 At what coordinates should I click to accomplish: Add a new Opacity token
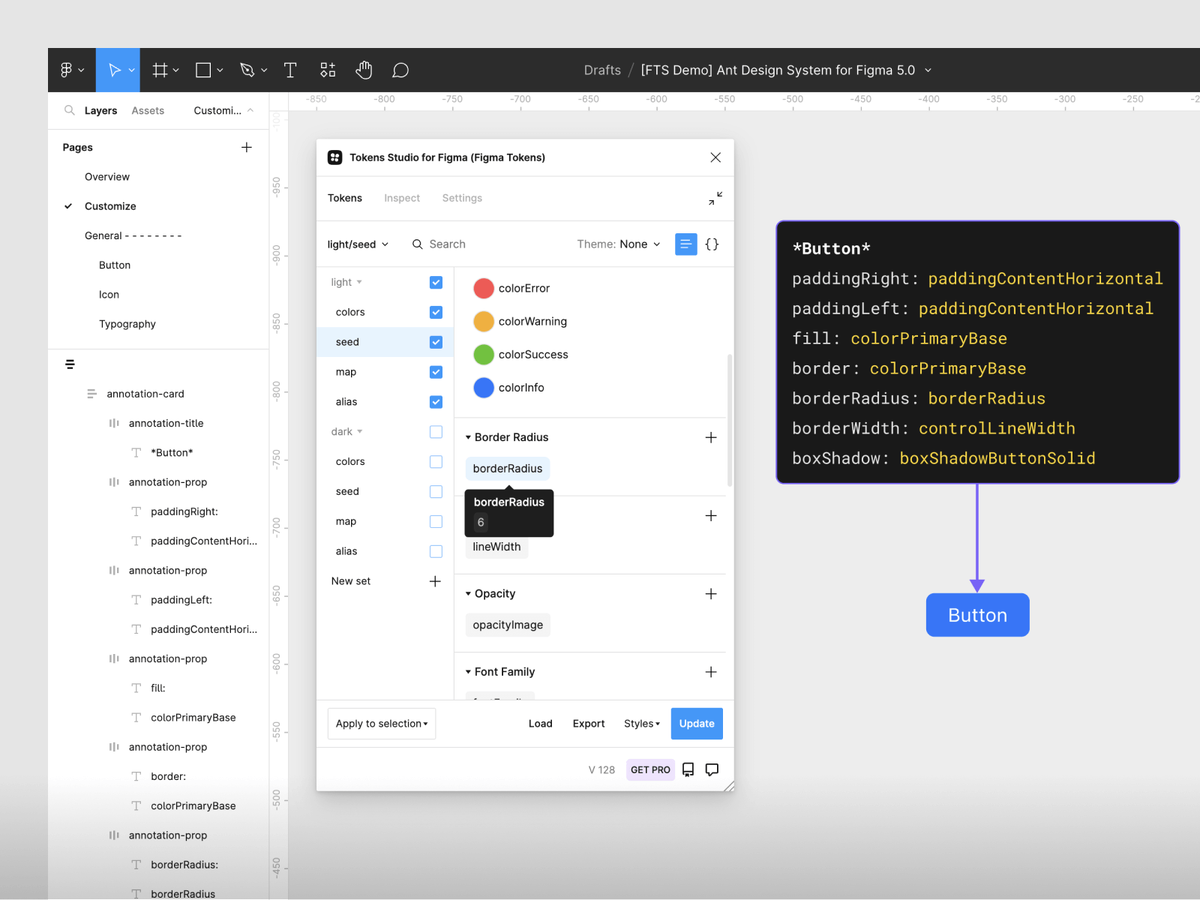point(711,594)
